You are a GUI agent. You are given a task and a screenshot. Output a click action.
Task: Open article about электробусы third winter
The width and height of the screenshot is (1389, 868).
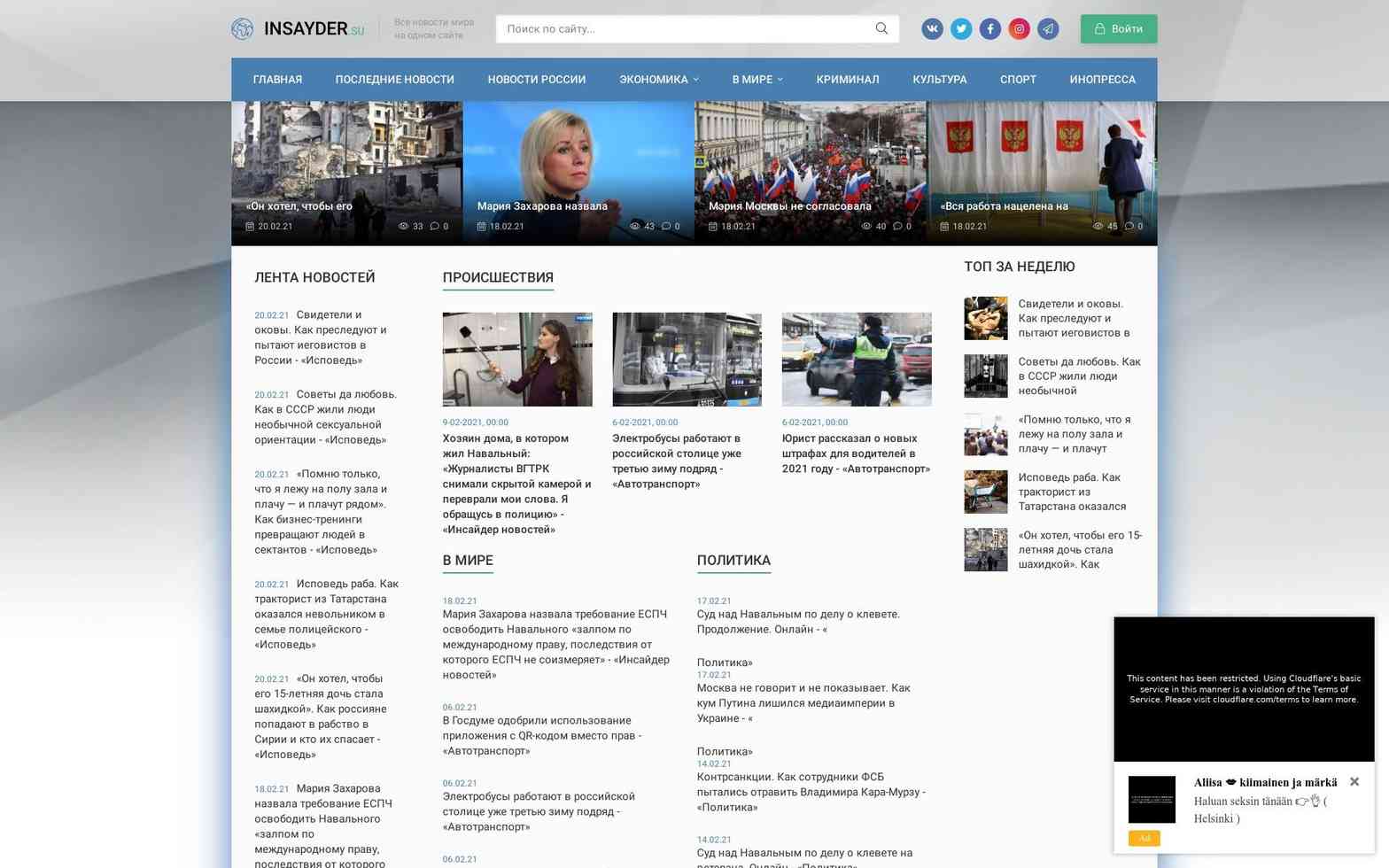tap(677, 461)
